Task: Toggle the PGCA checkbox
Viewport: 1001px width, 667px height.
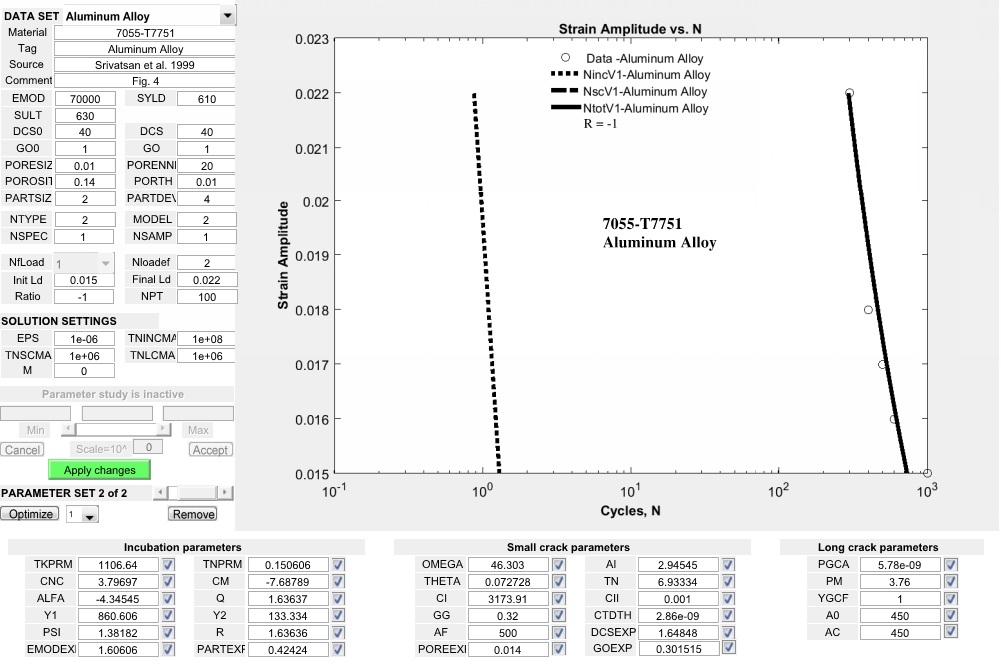Action: tap(951, 565)
